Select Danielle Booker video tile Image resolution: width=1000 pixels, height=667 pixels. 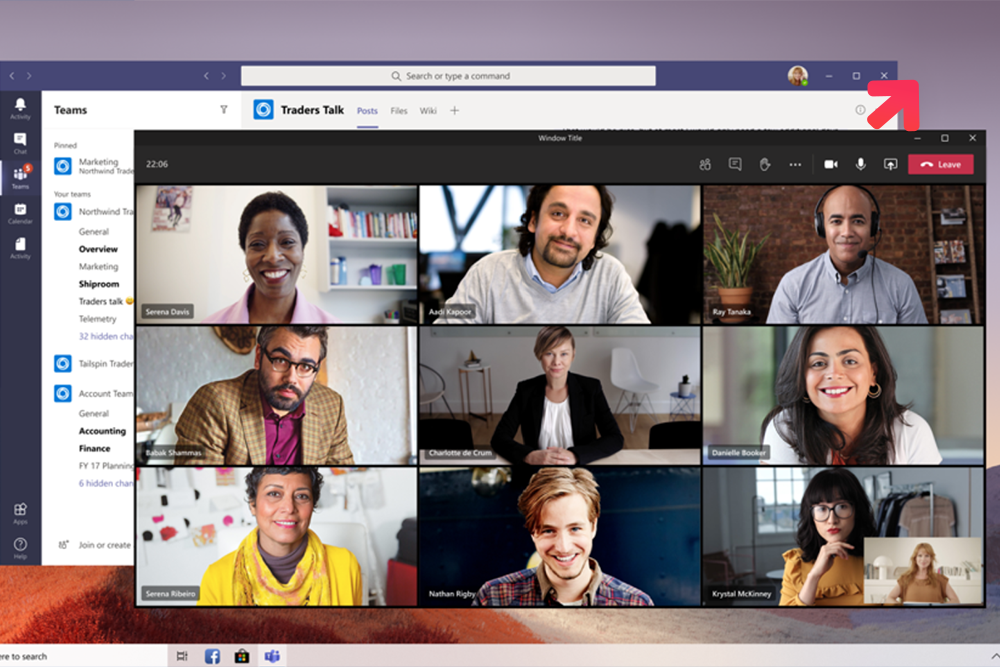pos(843,395)
